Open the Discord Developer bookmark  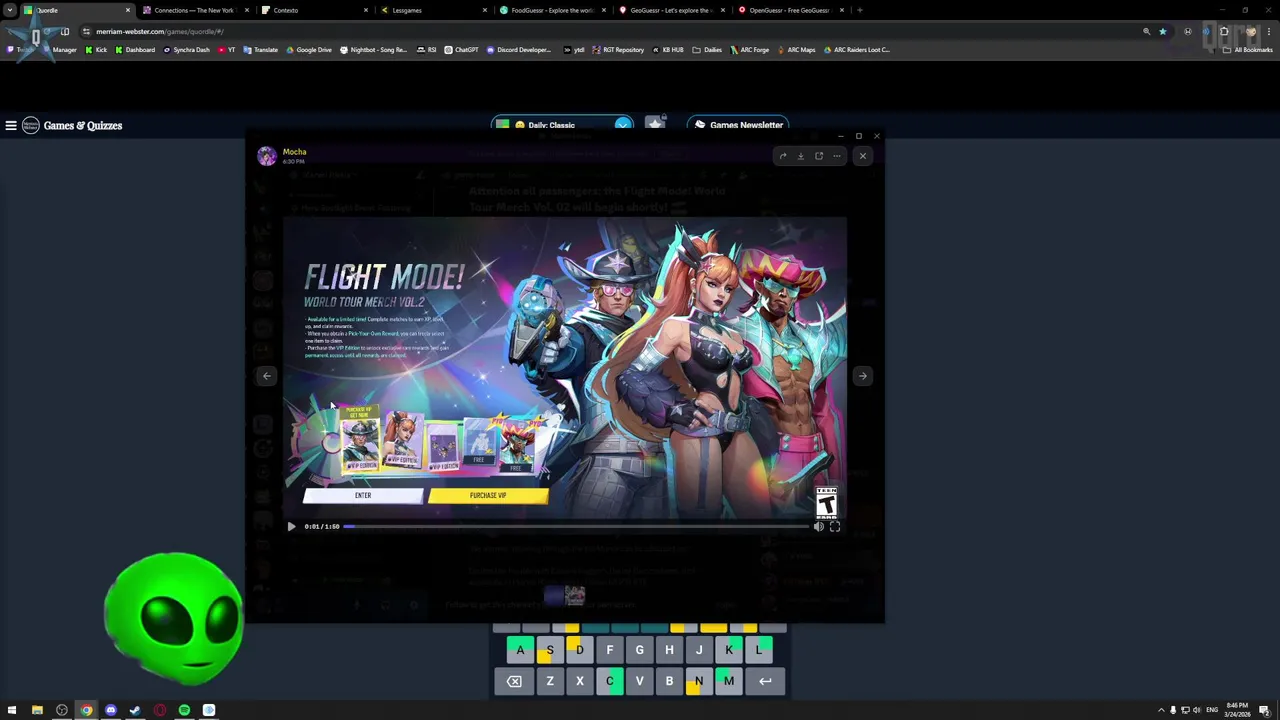click(519, 49)
